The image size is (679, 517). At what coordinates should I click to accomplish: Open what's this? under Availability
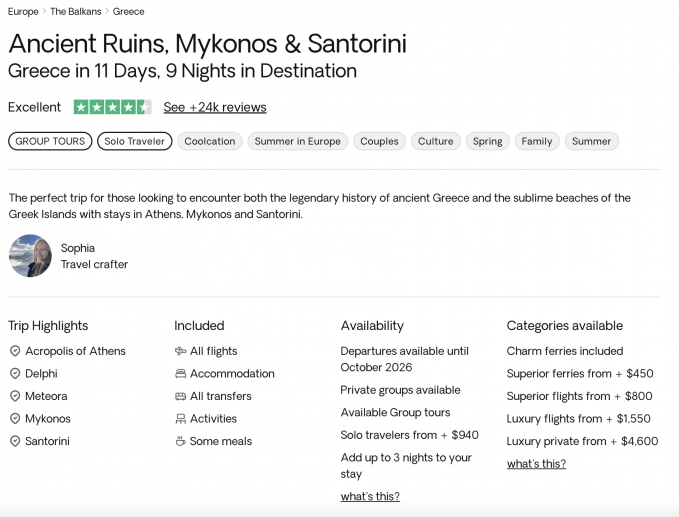click(370, 496)
